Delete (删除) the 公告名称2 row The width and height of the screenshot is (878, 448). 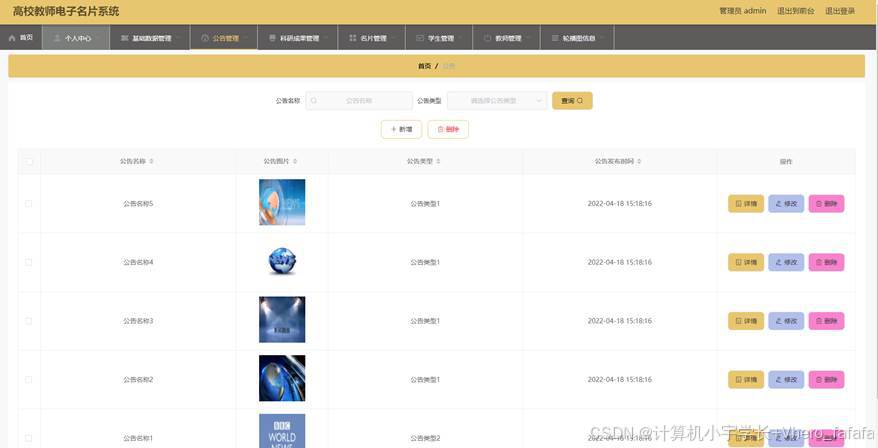[x=826, y=380]
